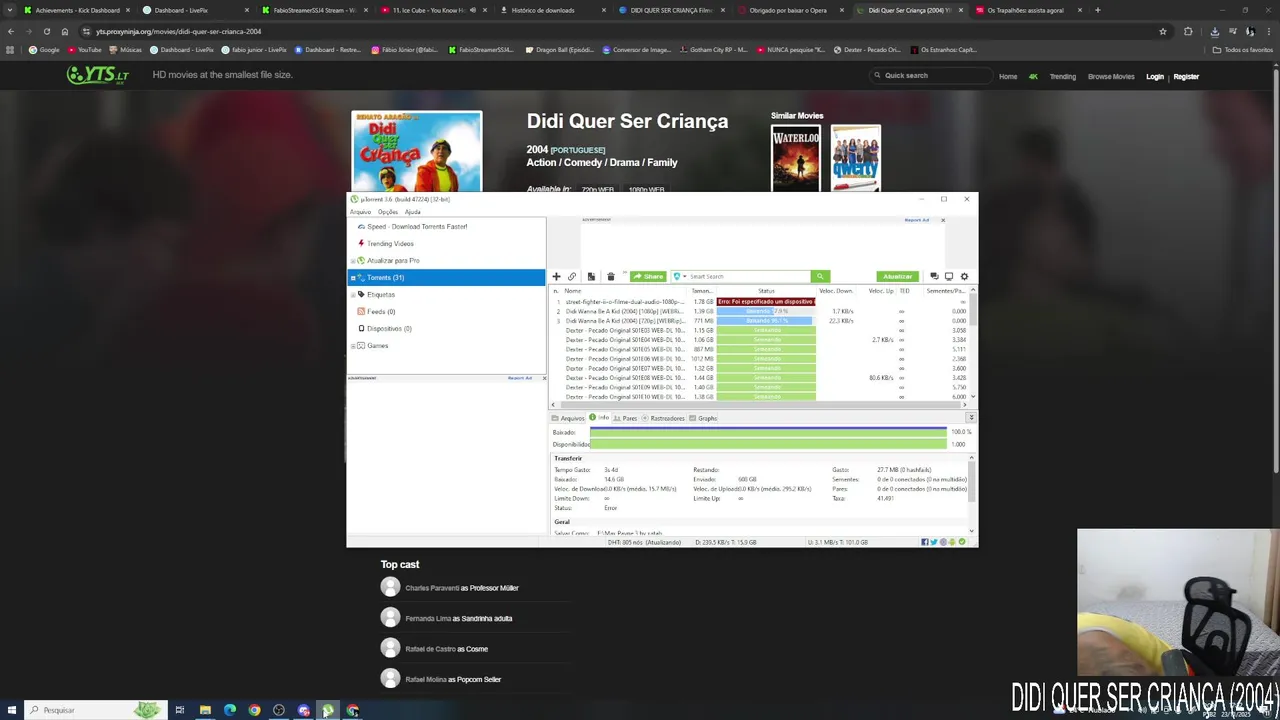This screenshot has height=720, width=1280.
Task: Collapse the Torrents (31) tree node
Action: [x=352, y=278]
